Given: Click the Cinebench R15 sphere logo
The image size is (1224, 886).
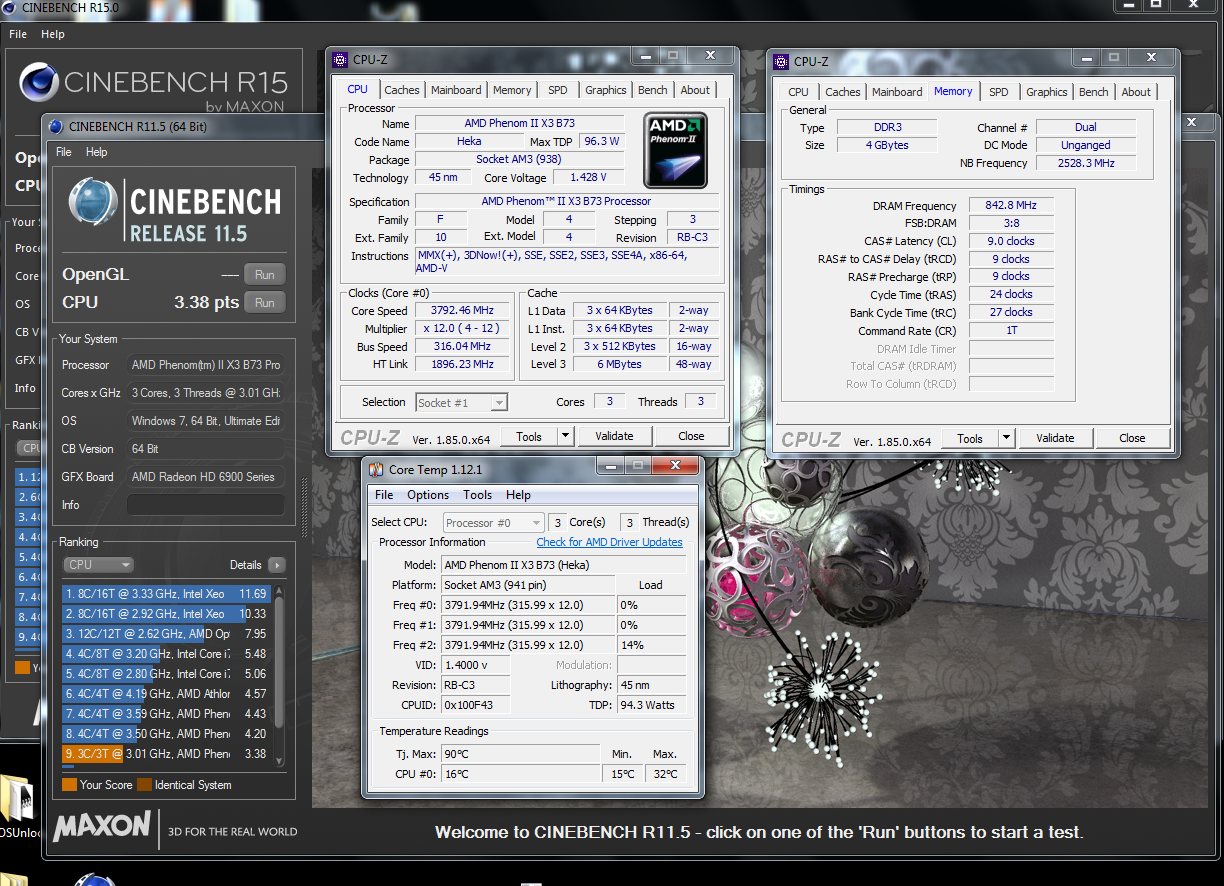Looking at the screenshot, I should tap(38, 81).
